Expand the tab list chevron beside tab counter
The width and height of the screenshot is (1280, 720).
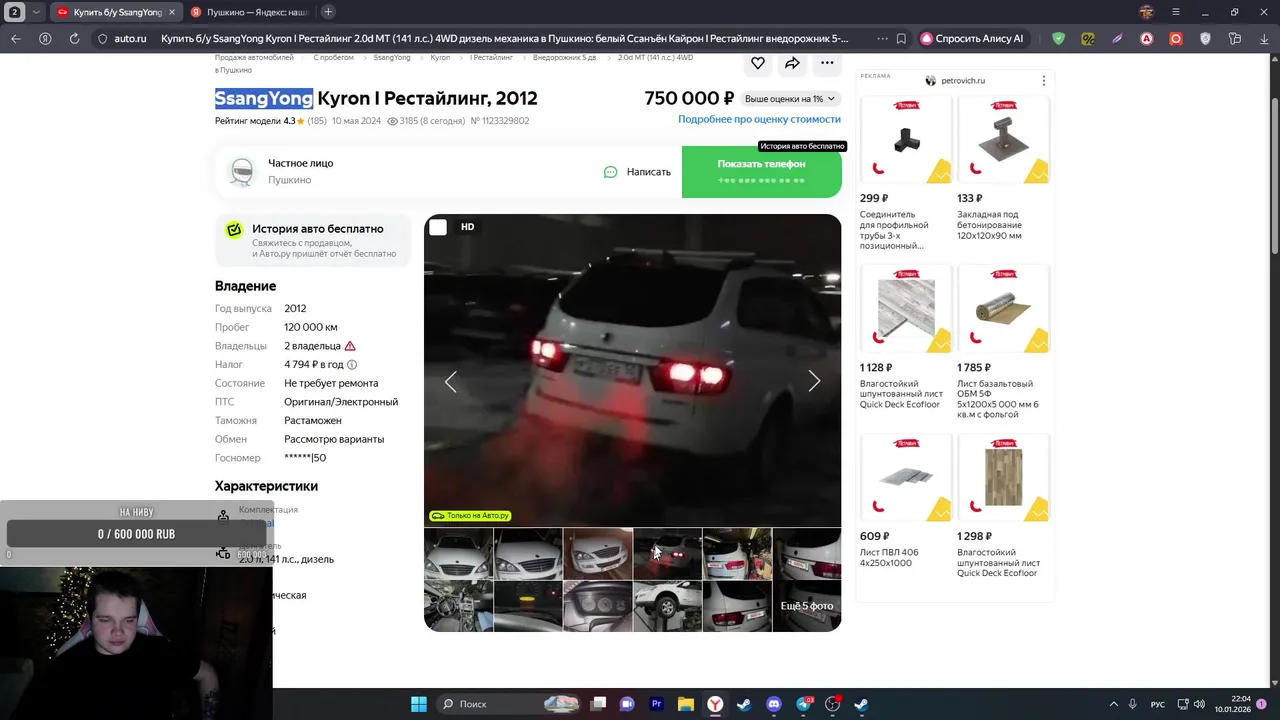point(37,12)
